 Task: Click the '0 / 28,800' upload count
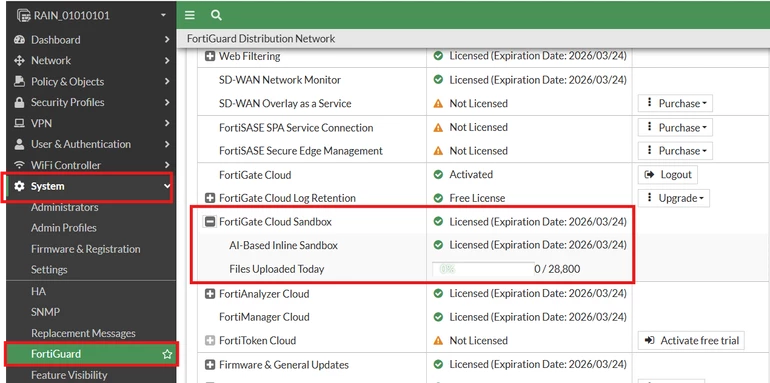click(557, 269)
